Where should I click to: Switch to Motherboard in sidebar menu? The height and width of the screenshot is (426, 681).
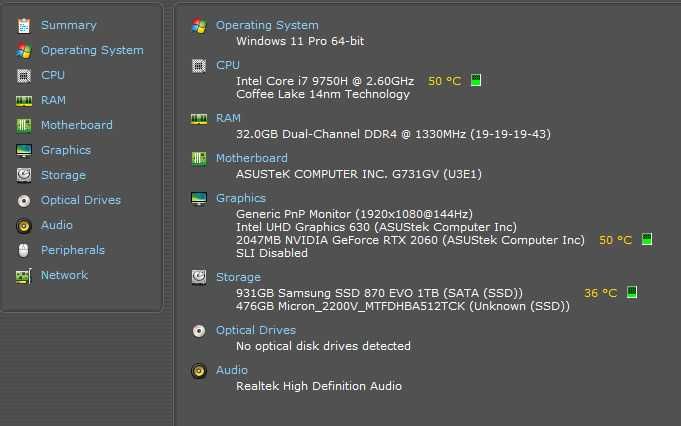[x=77, y=125]
